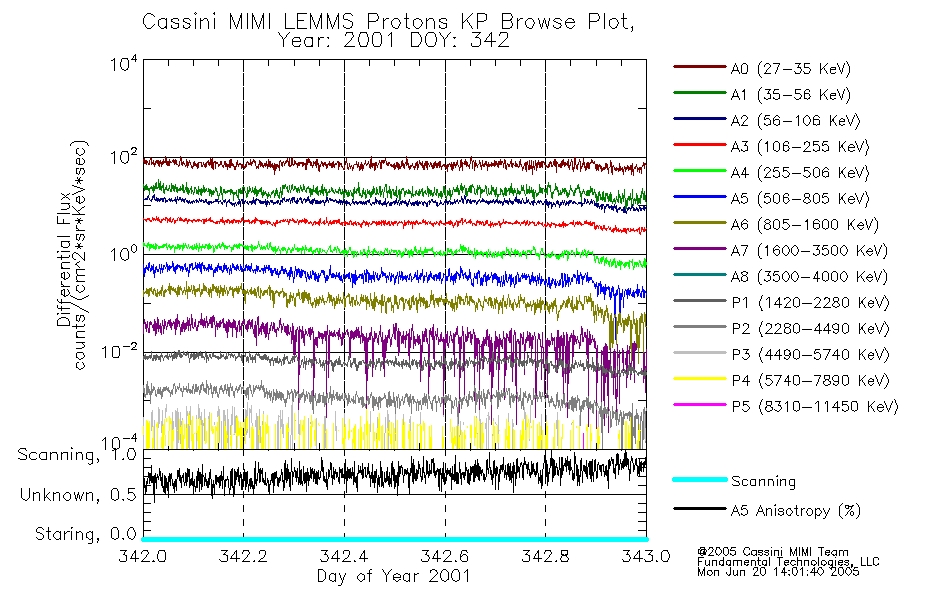Click the x-axis tick label 342.4

344,556
